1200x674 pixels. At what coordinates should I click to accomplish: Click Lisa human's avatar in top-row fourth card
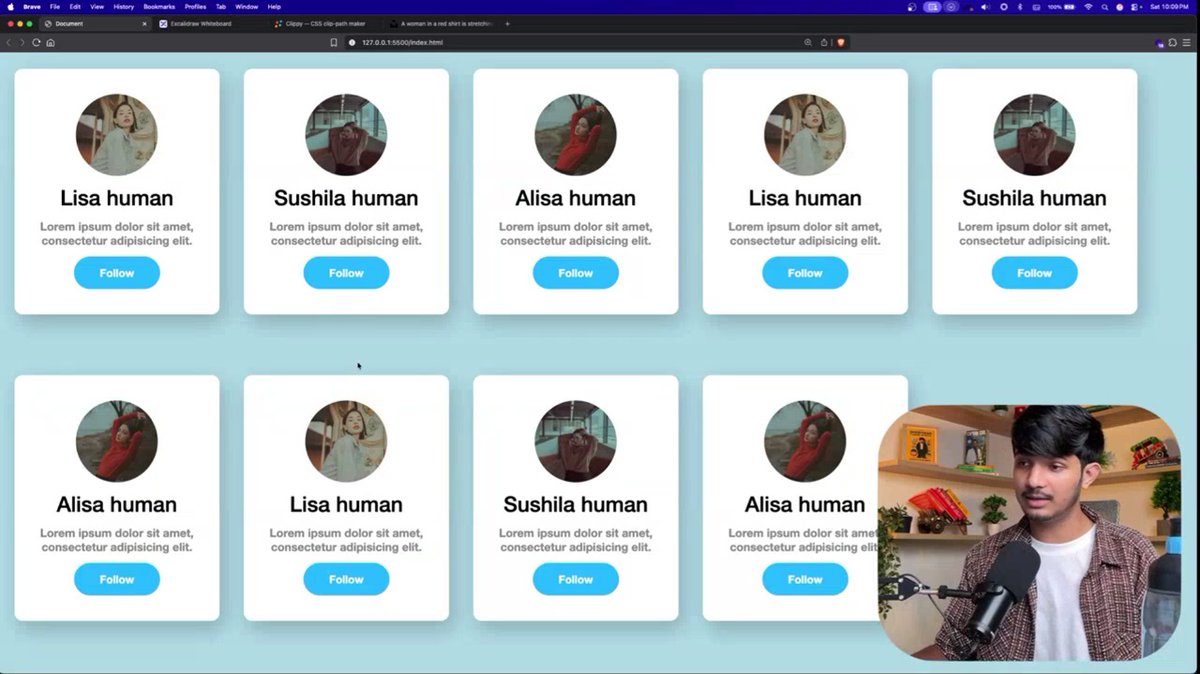[x=805, y=135]
